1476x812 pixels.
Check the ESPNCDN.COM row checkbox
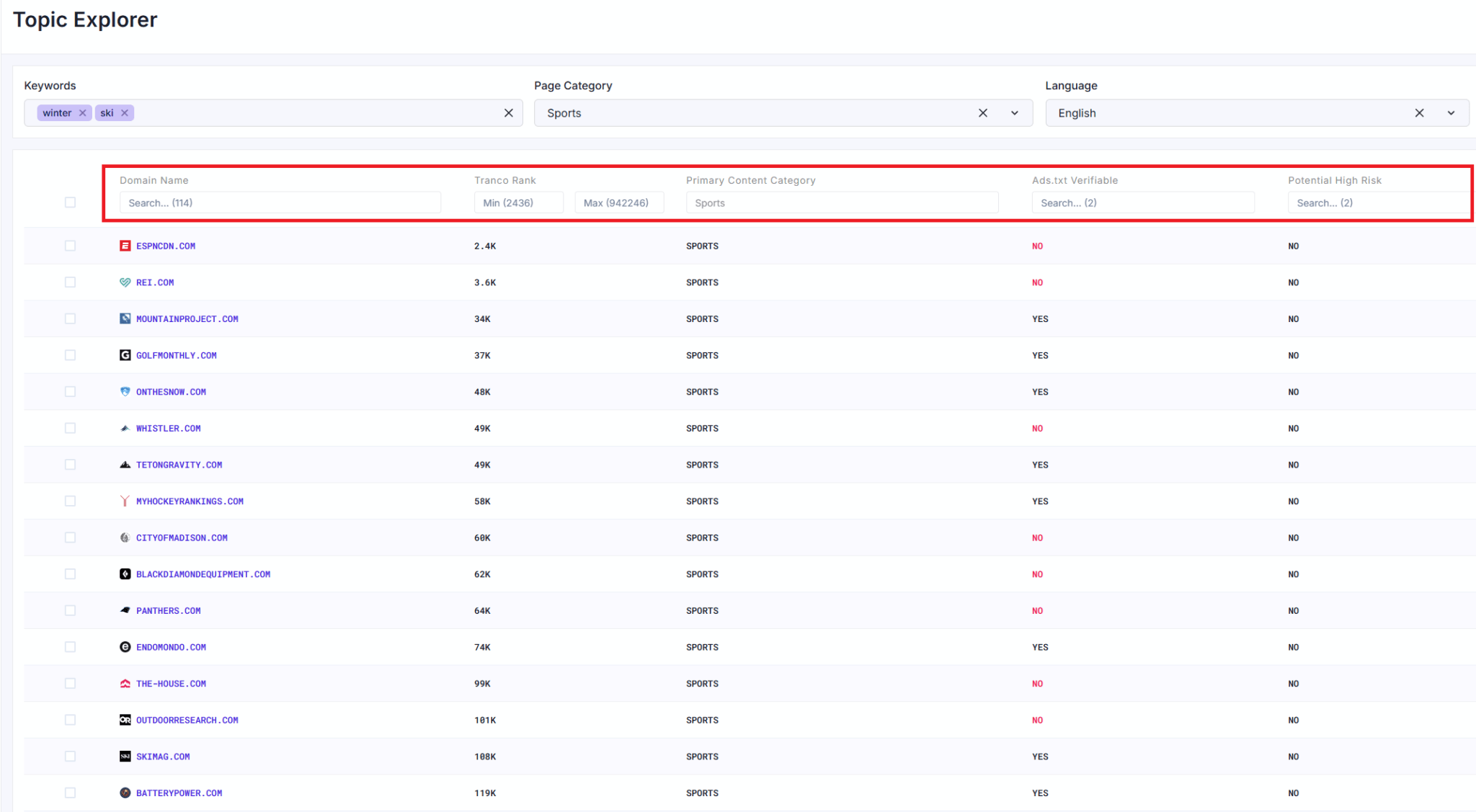click(x=70, y=246)
